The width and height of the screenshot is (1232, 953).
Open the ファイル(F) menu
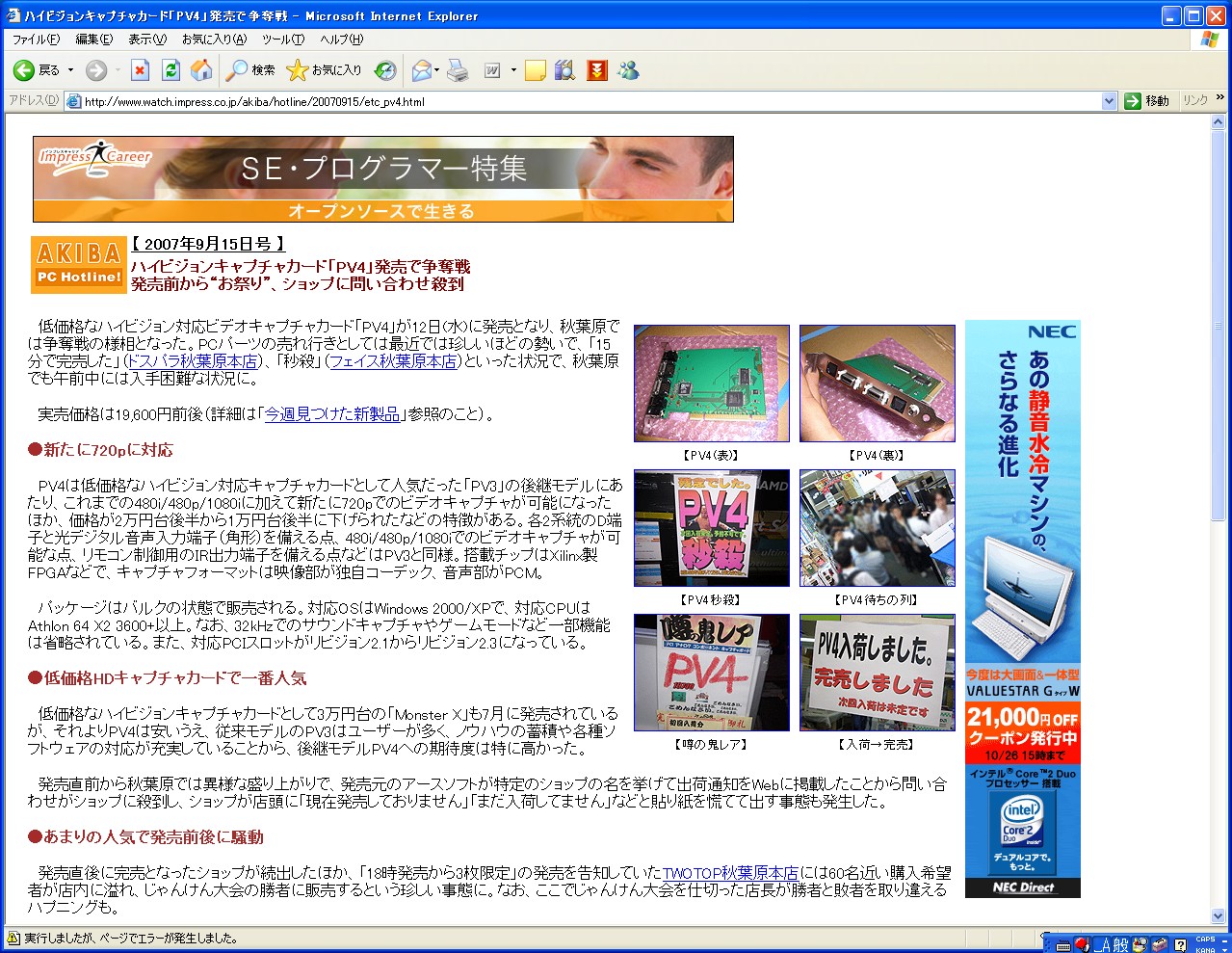point(36,40)
